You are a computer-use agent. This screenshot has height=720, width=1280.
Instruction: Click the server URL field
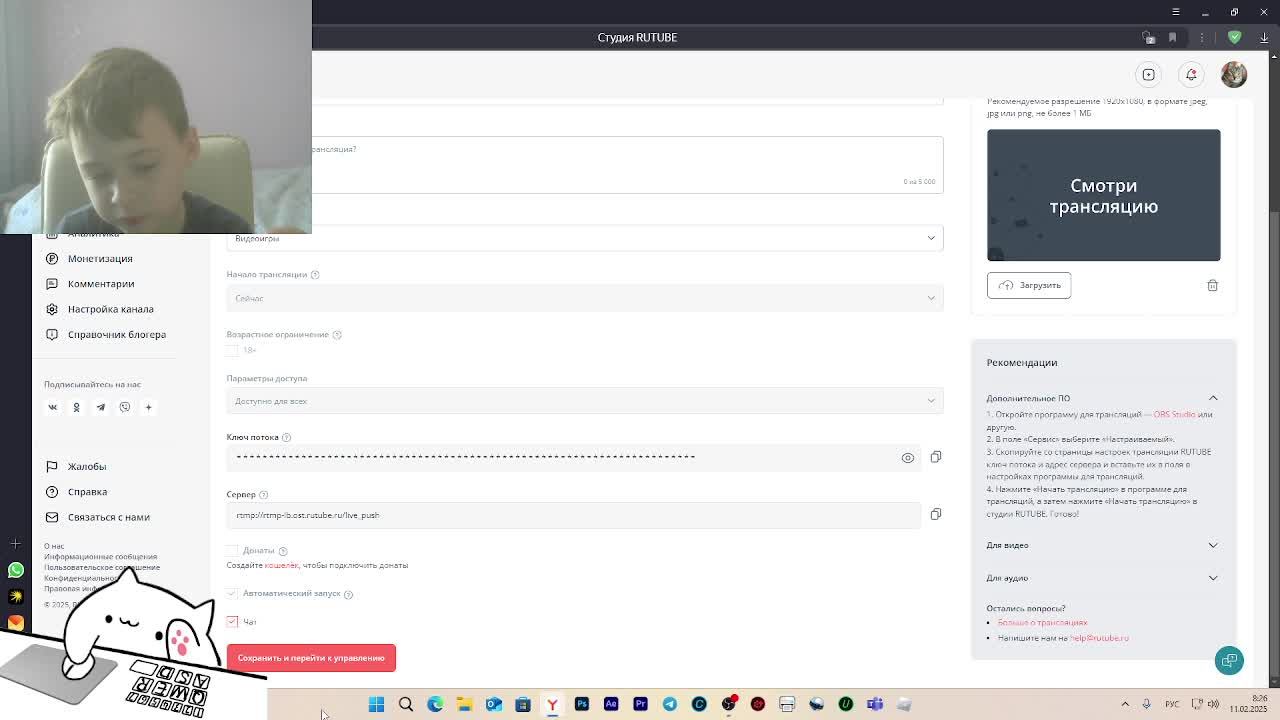coord(573,515)
